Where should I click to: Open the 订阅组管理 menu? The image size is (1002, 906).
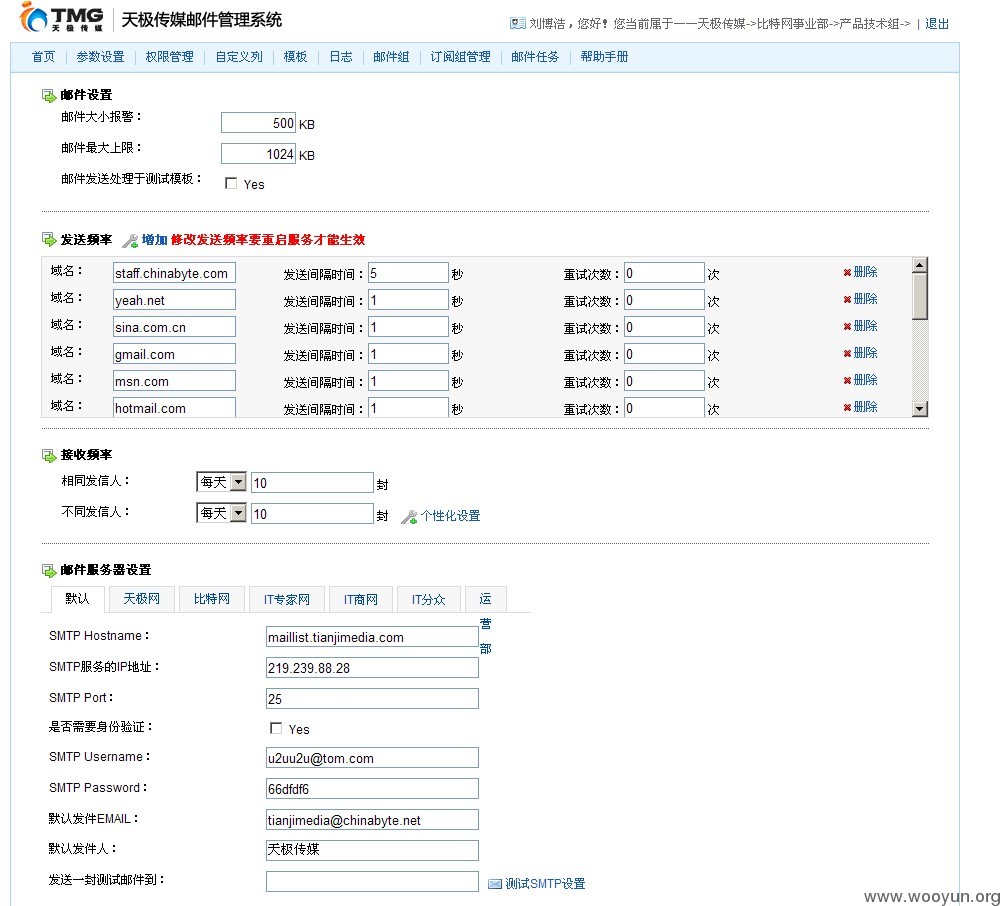tap(460, 57)
